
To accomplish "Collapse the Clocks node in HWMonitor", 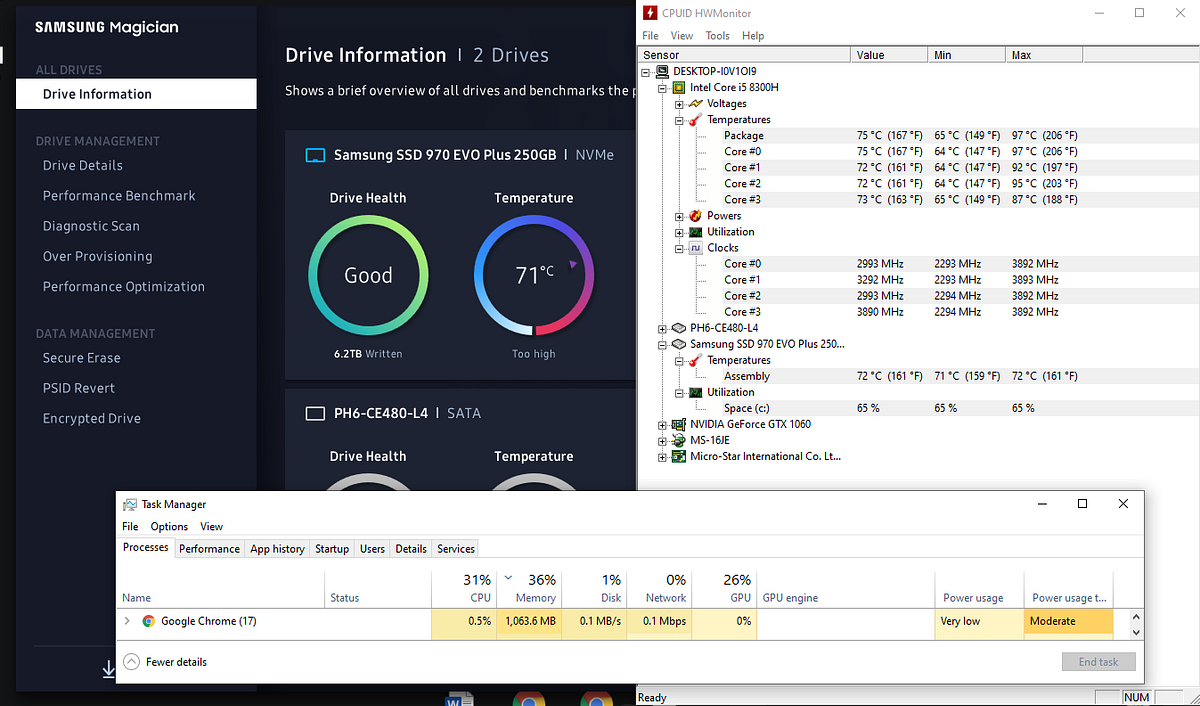I will point(679,248).
